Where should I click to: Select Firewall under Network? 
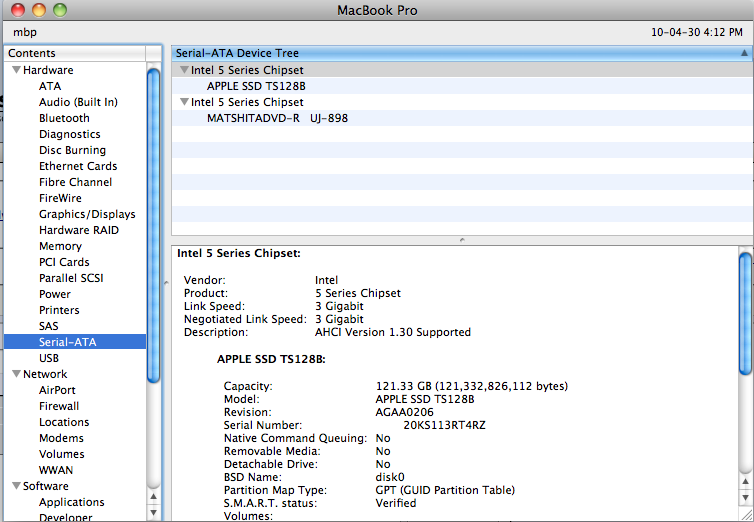coord(59,406)
